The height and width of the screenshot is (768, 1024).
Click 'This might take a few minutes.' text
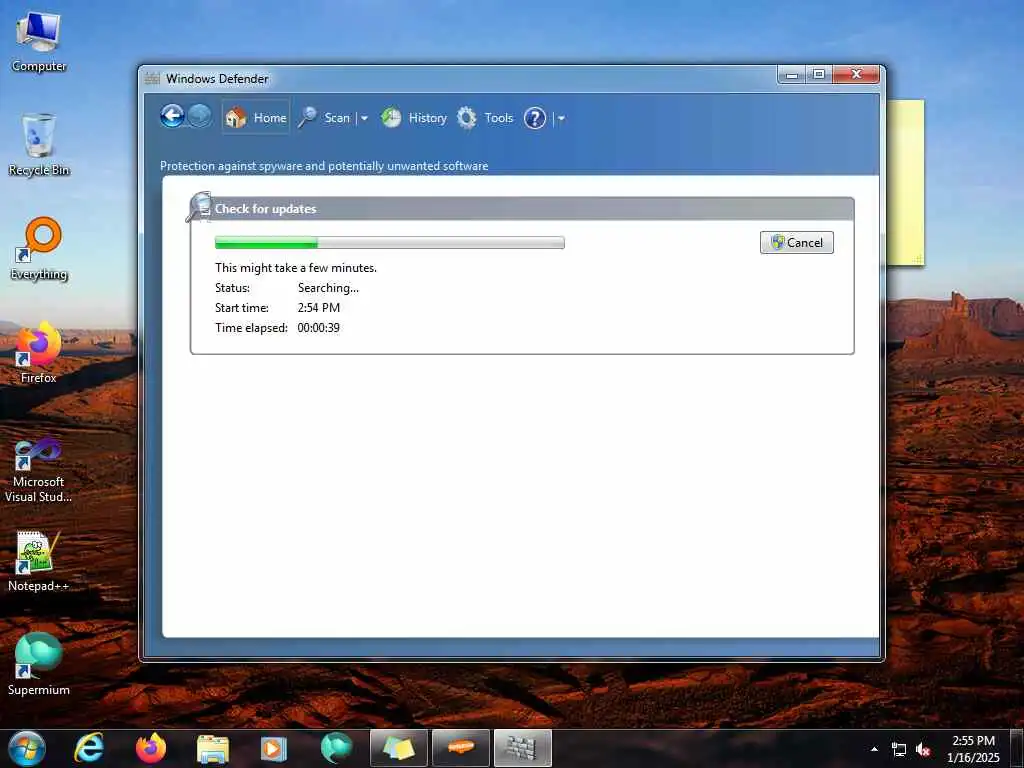click(296, 268)
